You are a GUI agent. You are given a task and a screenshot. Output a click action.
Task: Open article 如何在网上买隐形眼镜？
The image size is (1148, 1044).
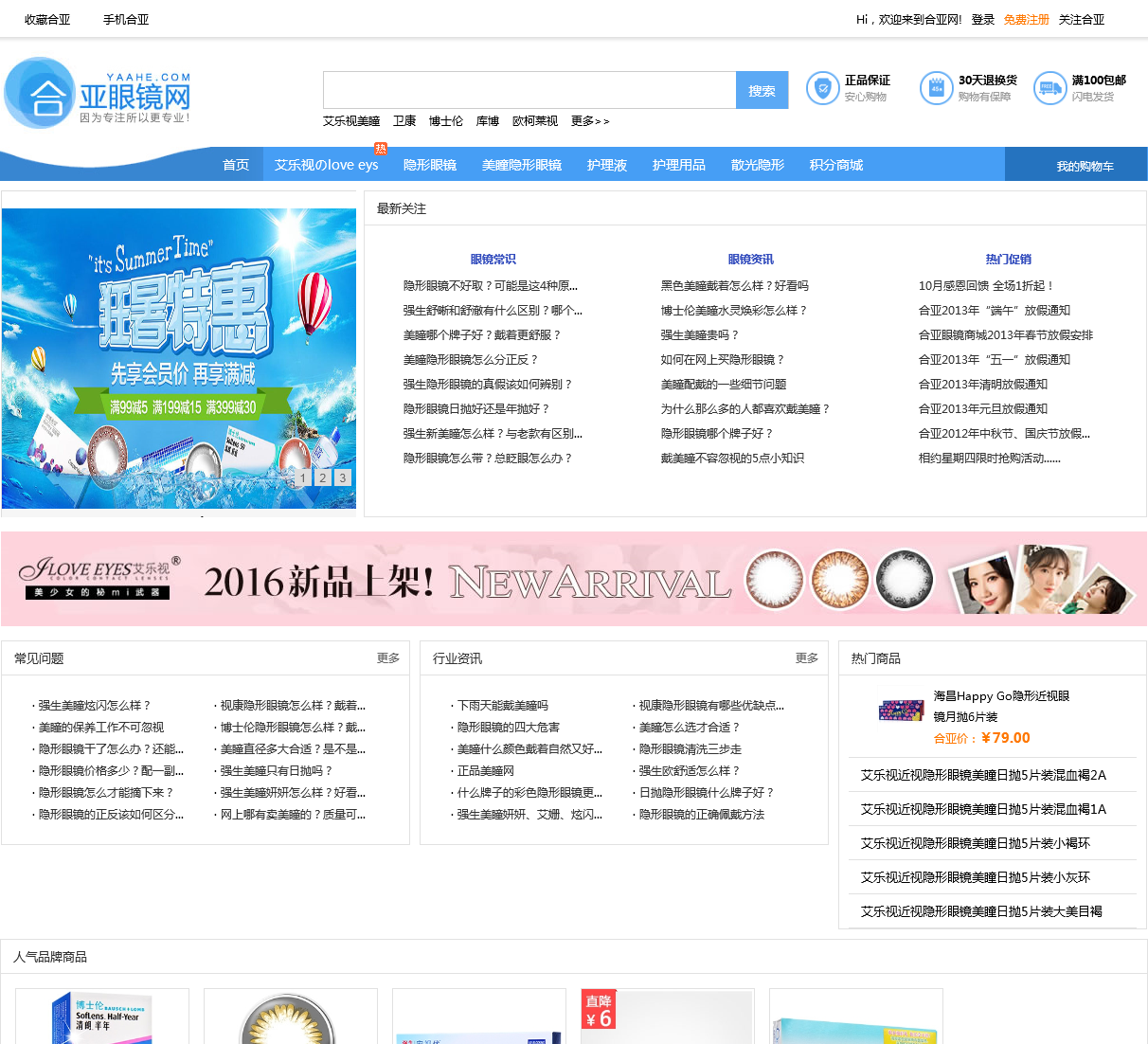[x=724, y=360]
